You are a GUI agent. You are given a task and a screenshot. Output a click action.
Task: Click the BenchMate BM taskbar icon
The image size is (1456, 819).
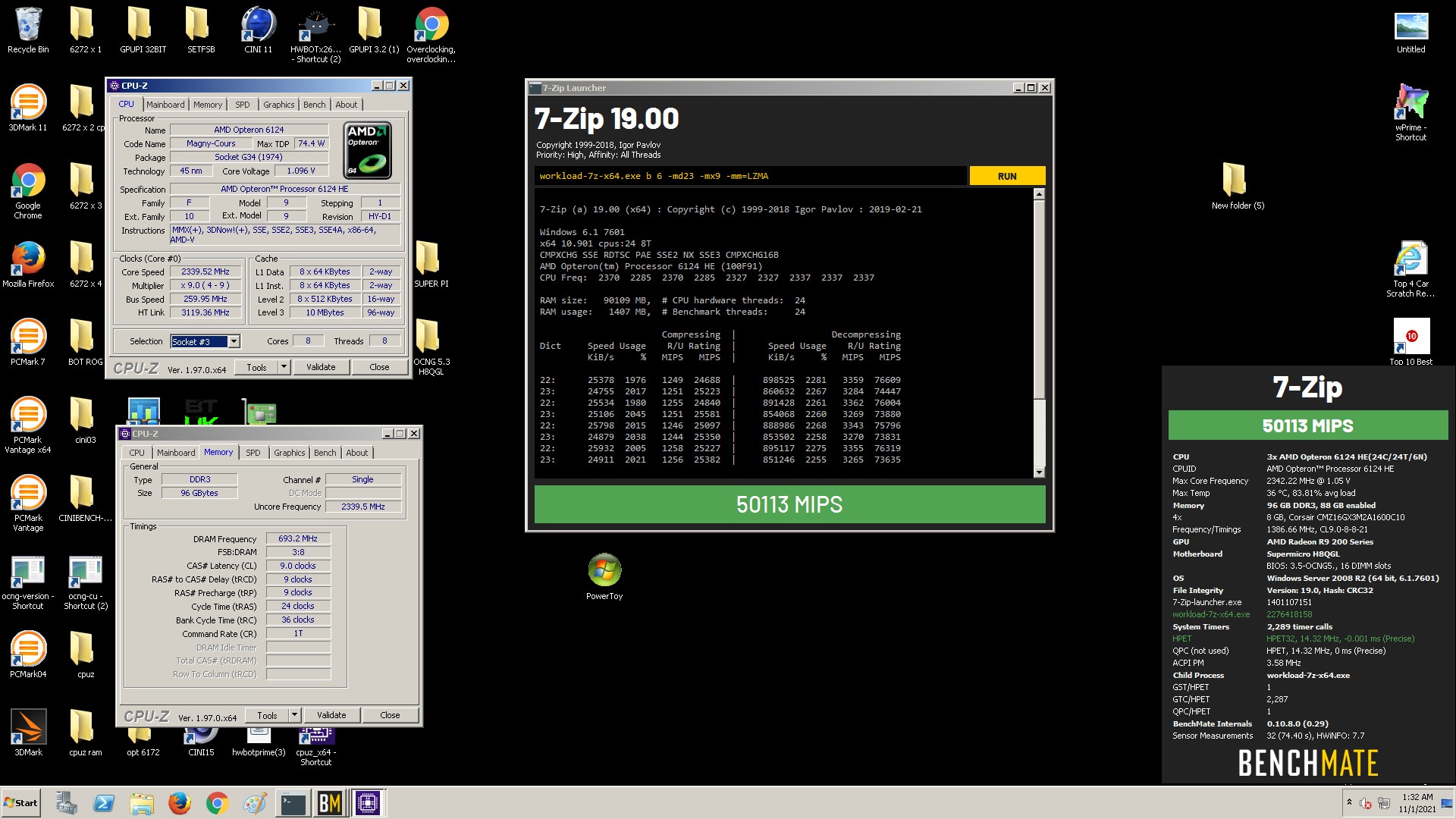(x=330, y=803)
